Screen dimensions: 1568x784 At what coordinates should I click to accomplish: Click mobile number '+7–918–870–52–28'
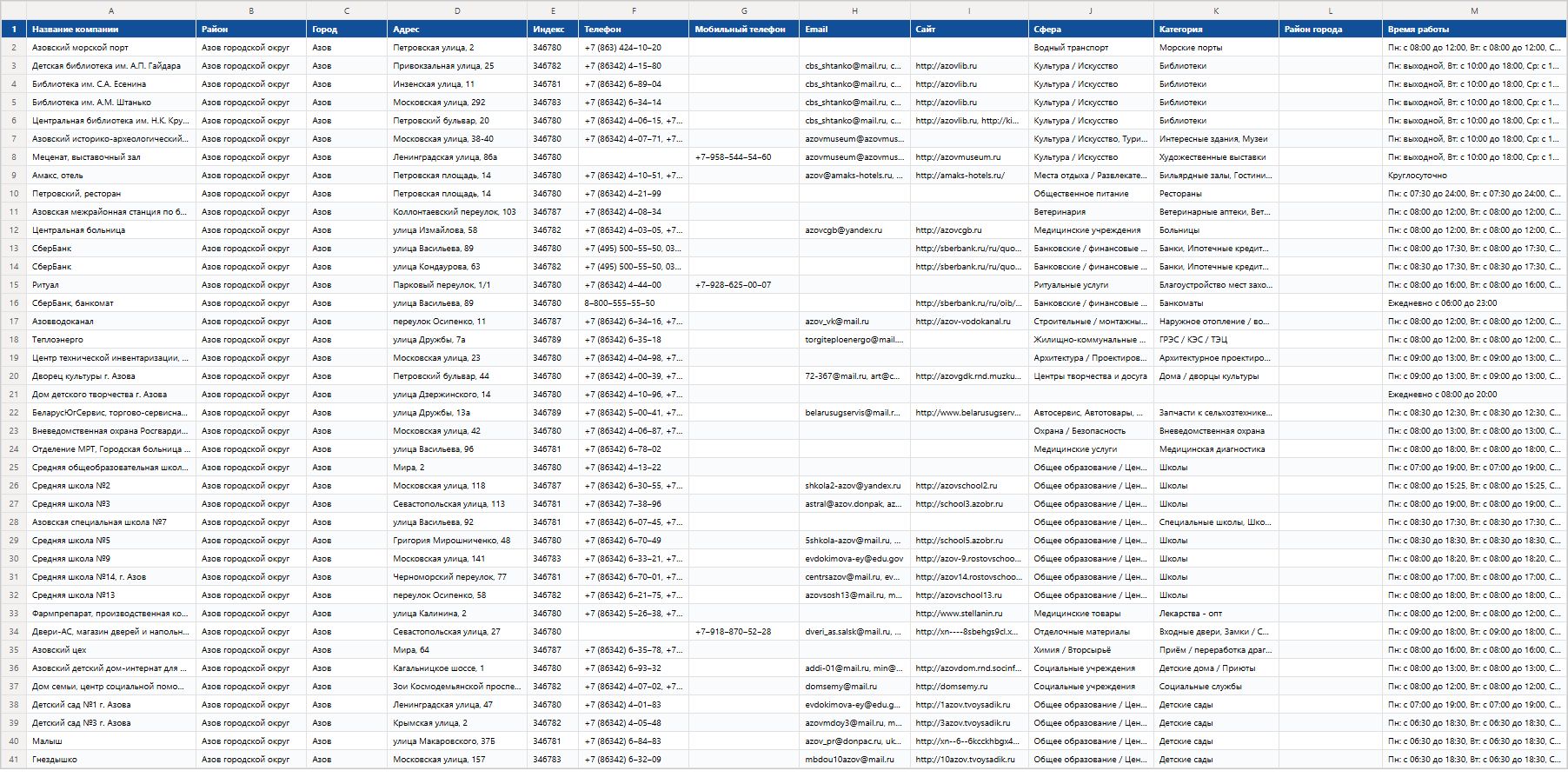[744, 632]
